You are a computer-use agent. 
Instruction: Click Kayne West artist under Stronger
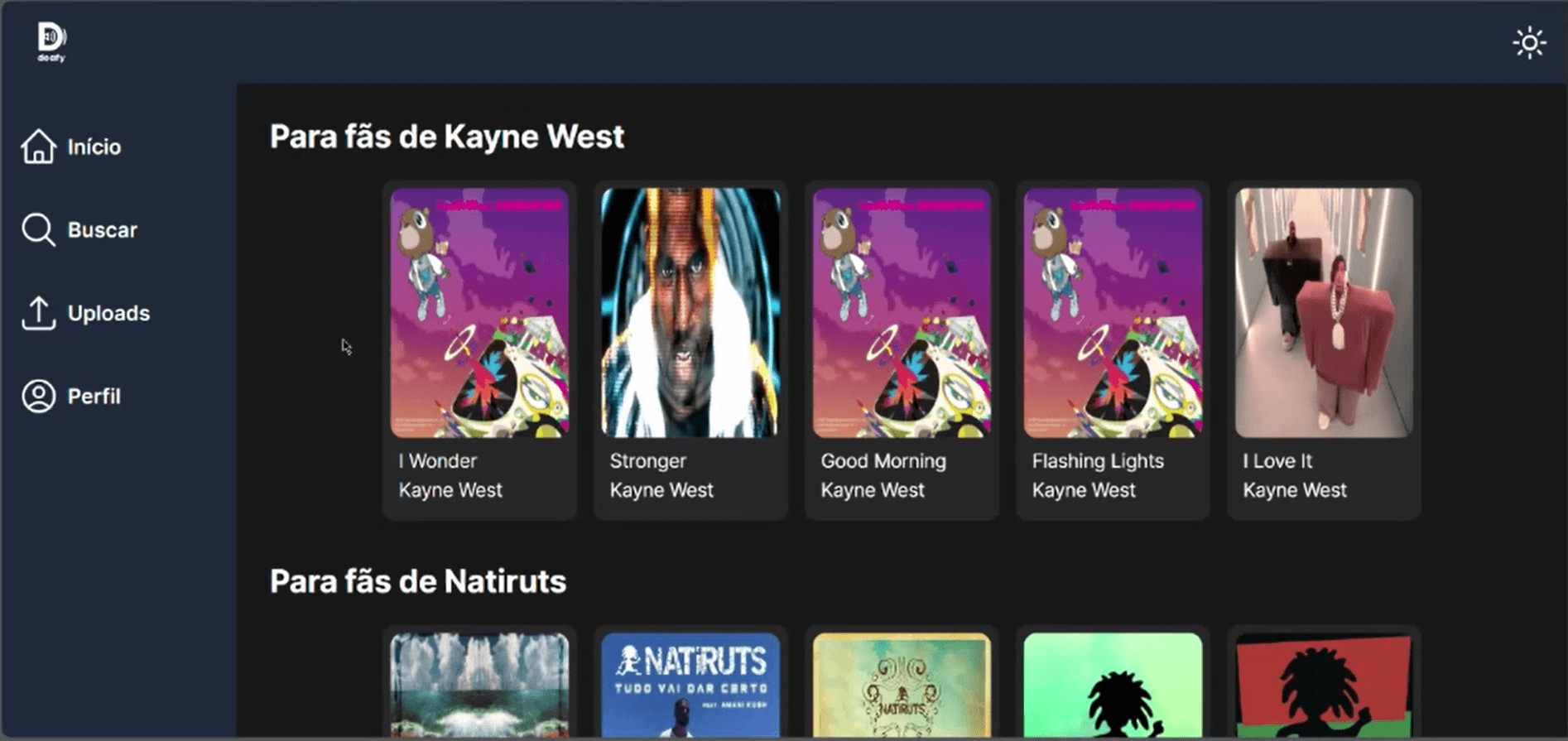[x=661, y=490]
